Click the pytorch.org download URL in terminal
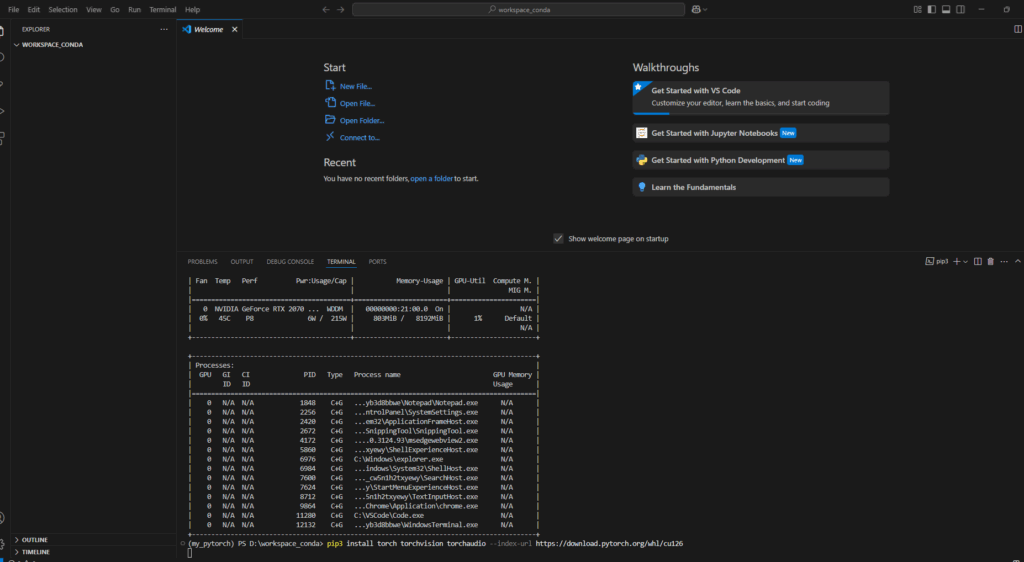 coord(609,544)
